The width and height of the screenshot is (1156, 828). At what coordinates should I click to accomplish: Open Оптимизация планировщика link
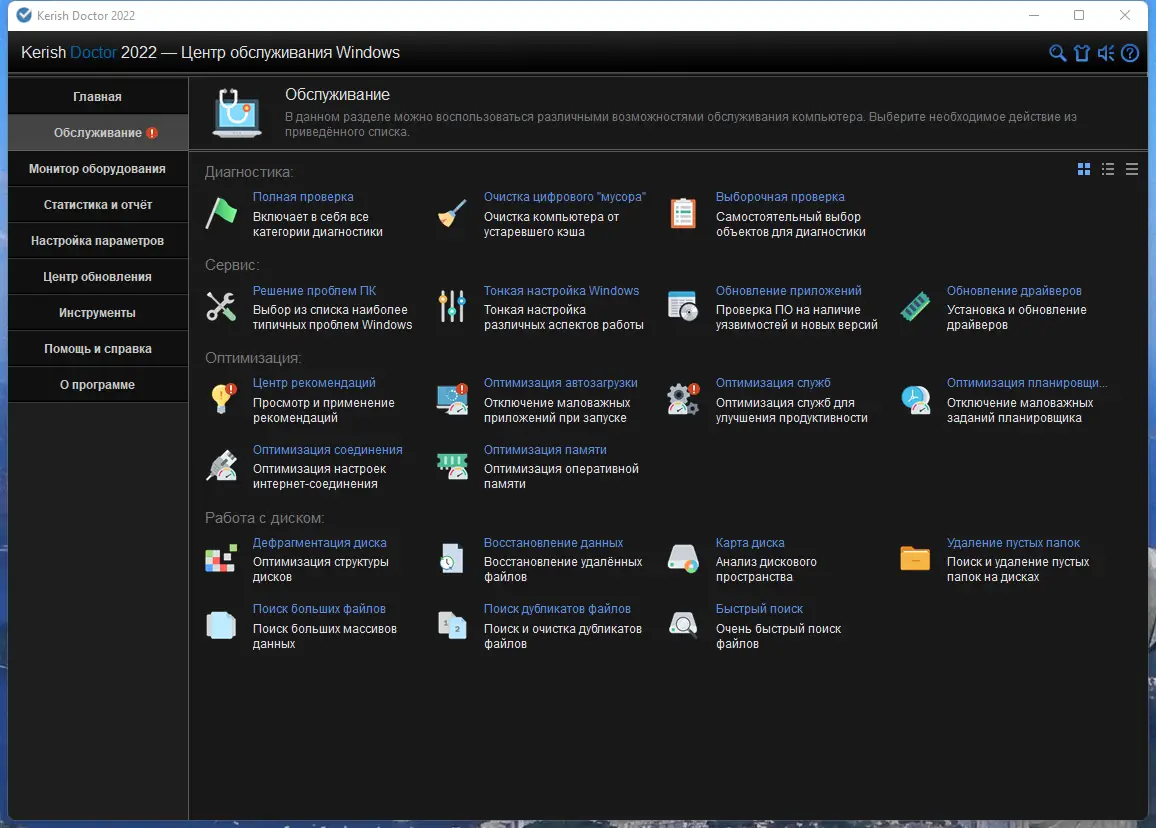point(1027,383)
